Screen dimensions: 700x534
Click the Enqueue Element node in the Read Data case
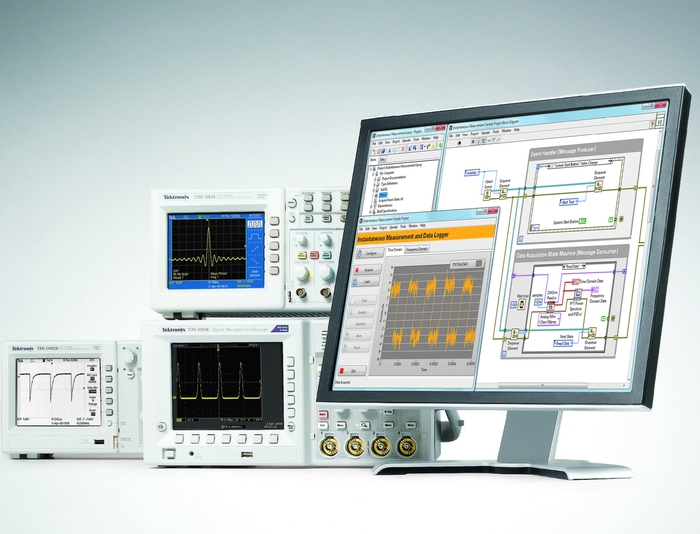coord(592,332)
